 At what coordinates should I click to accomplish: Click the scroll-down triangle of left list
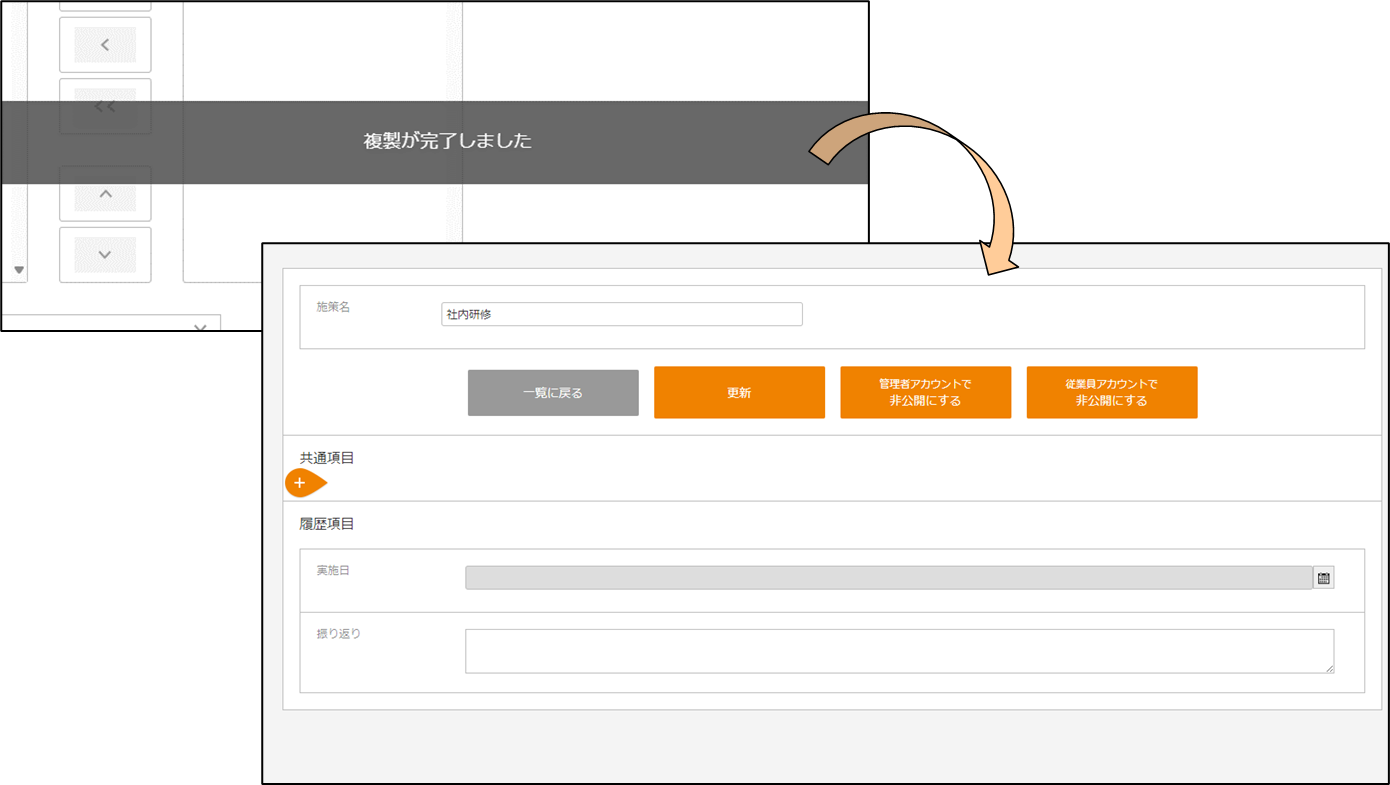pos(18,269)
